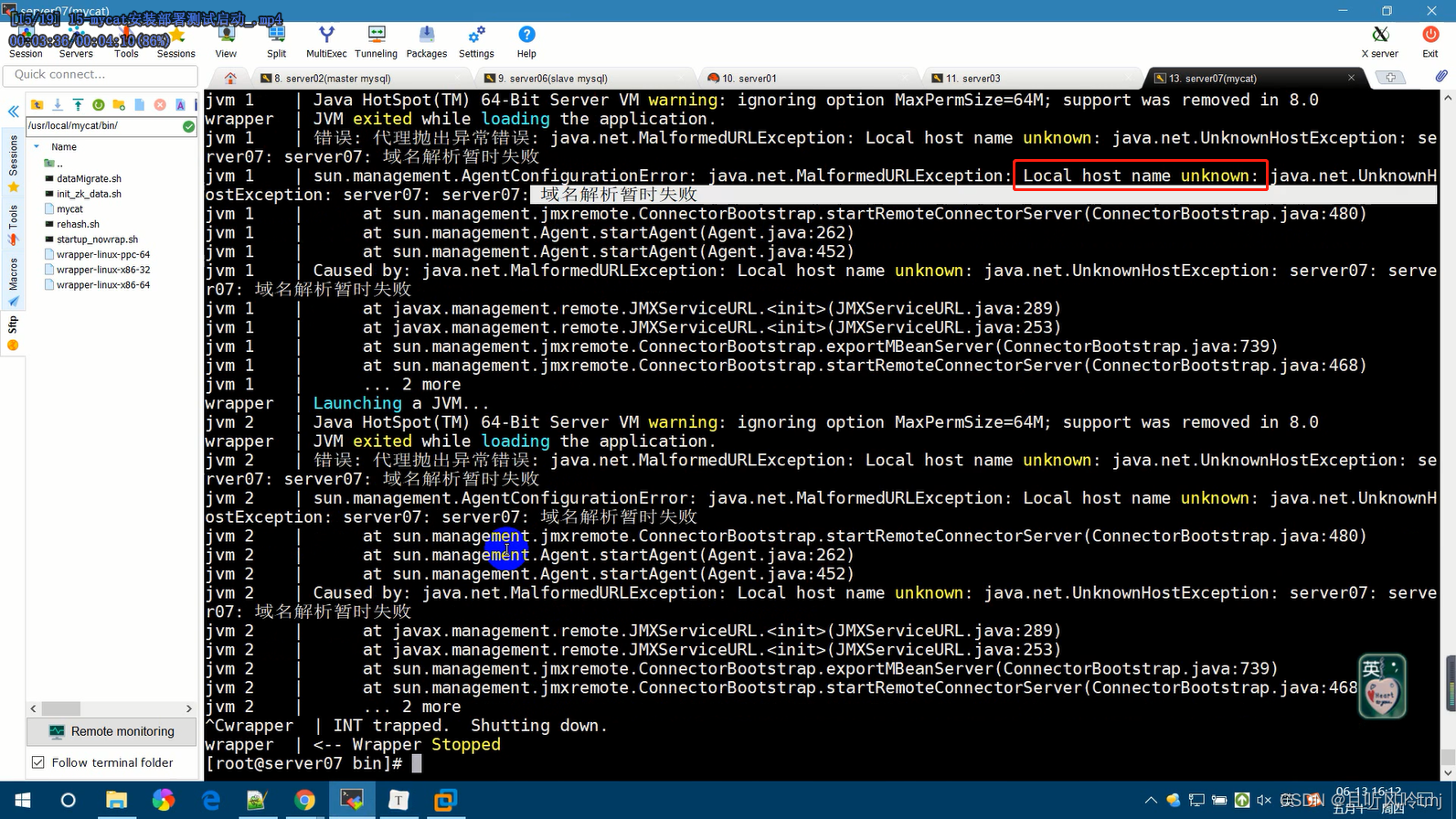Click the file list scroll-right arrow

pos(189,708)
